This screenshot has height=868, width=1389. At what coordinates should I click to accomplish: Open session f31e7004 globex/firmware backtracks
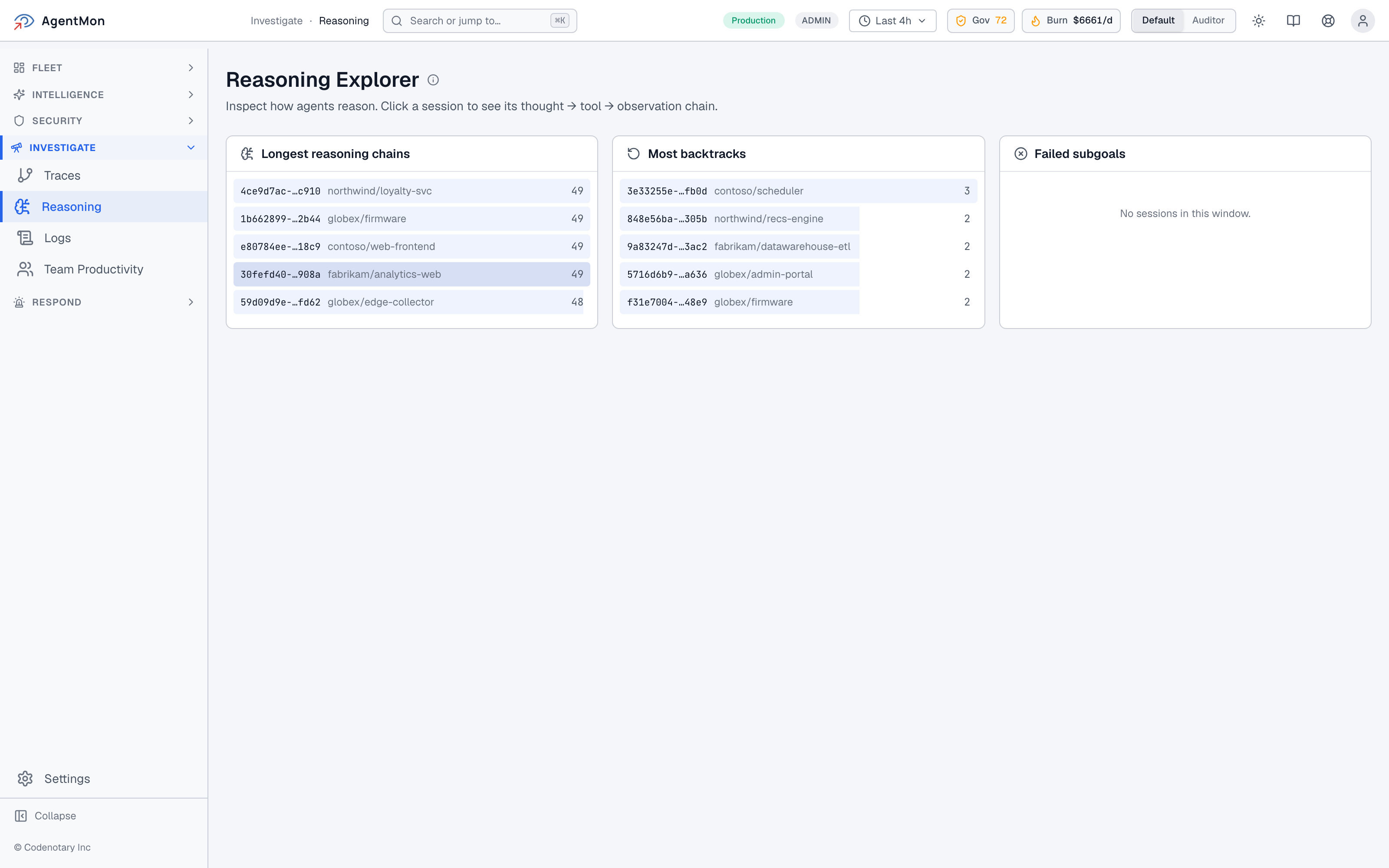(x=798, y=302)
